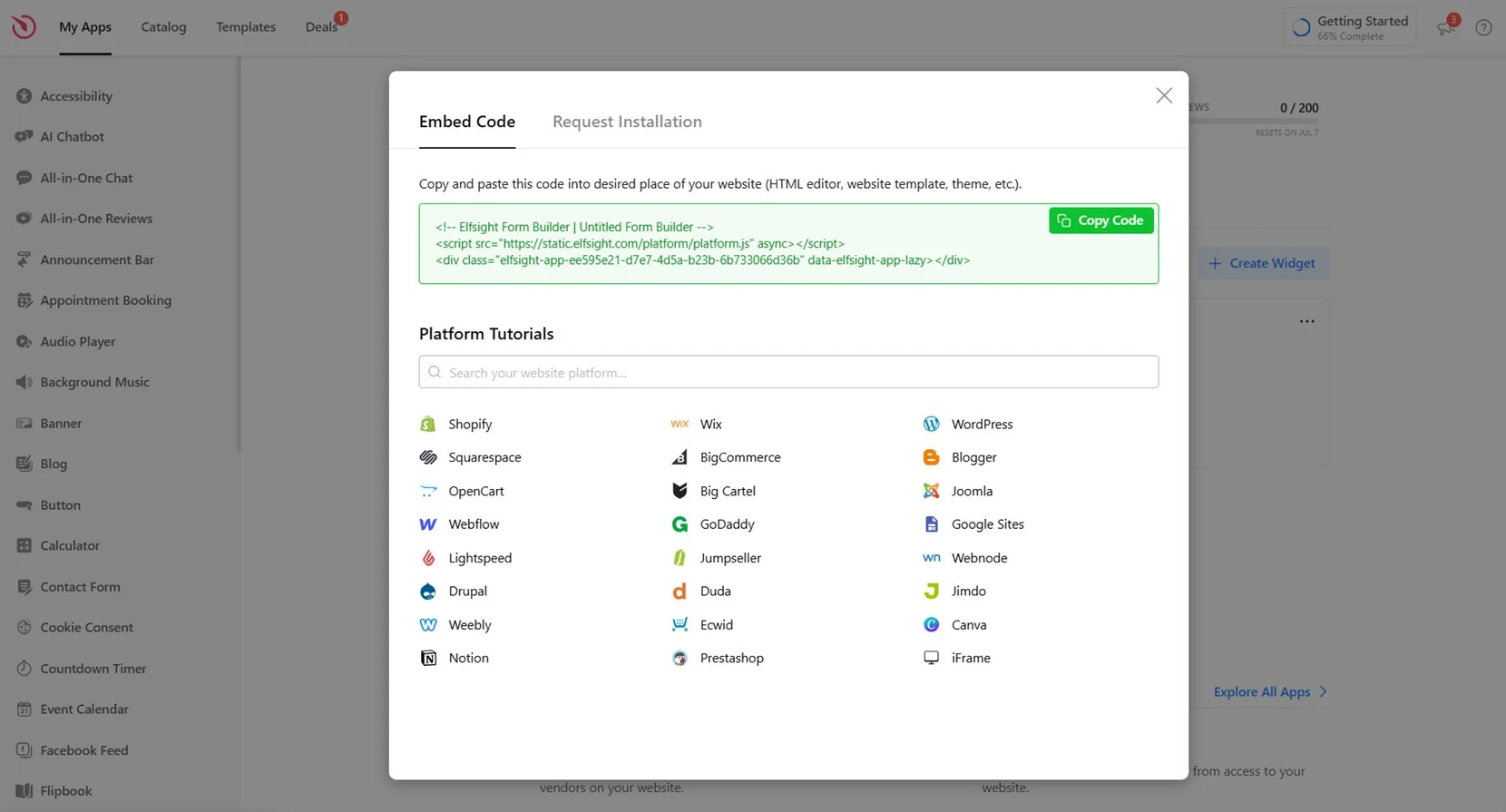Click the sidebar vertical scrollbar
Viewport: 1506px width, 812px height.
click(x=239, y=254)
